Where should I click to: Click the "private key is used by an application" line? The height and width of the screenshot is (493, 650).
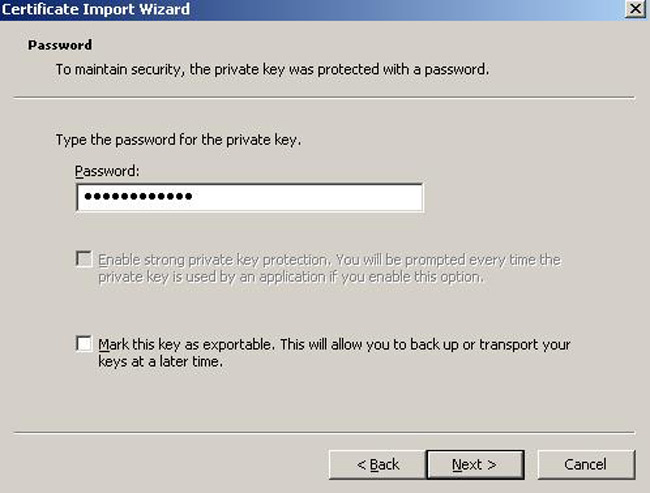290,277
